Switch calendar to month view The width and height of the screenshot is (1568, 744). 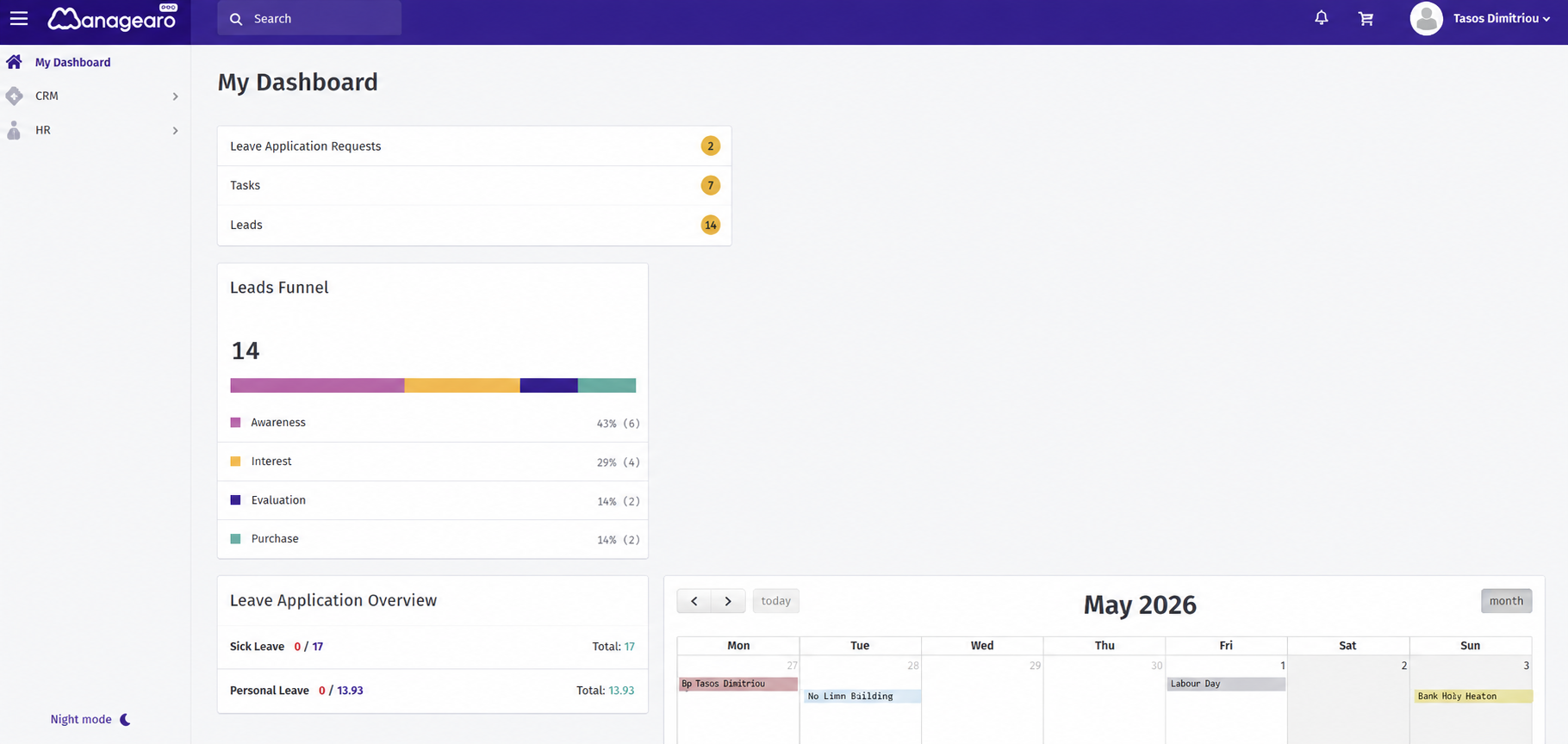pyautogui.click(x=1506, y=601)
